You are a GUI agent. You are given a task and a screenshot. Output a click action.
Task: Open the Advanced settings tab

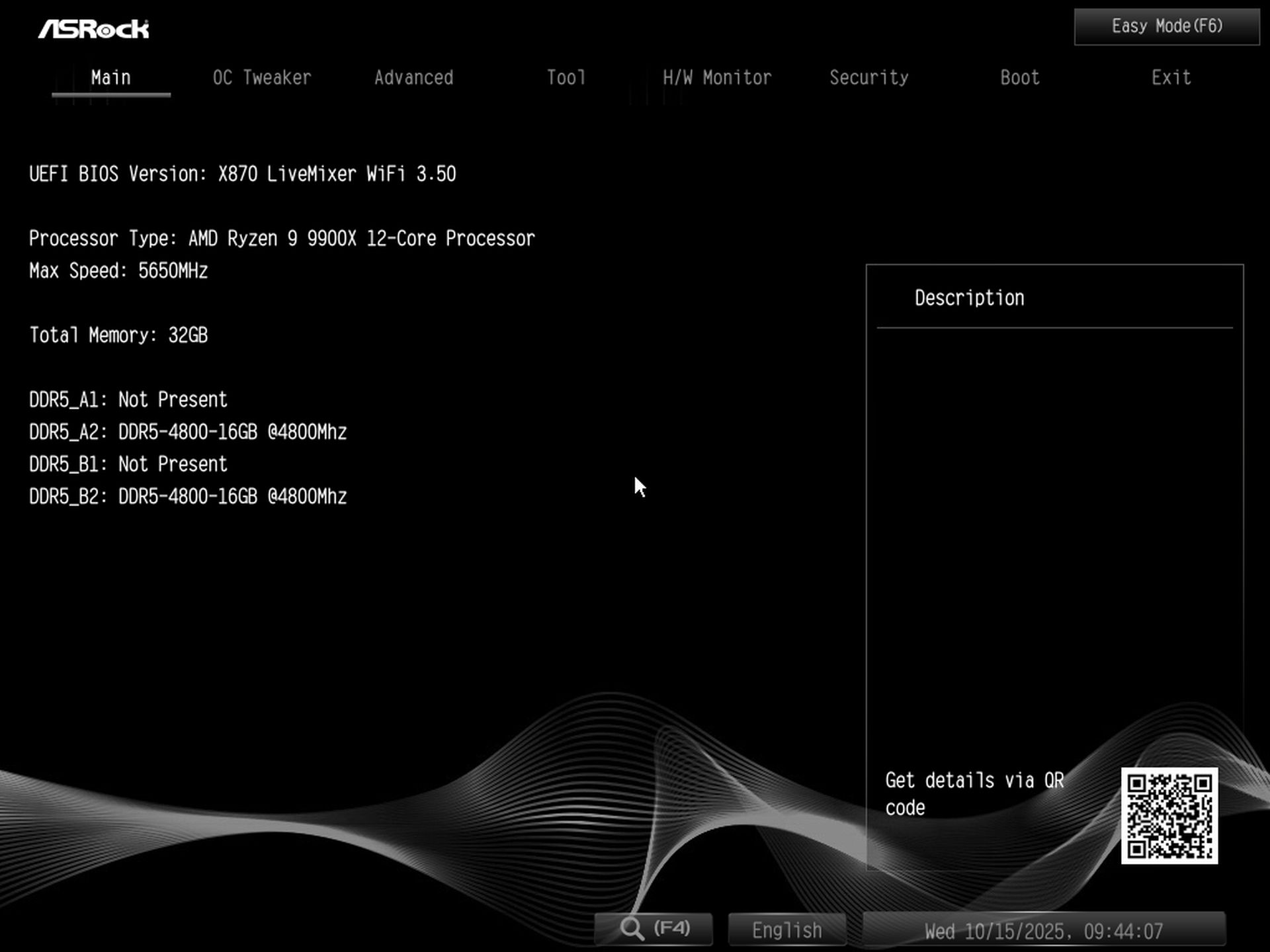coord(413,77)
